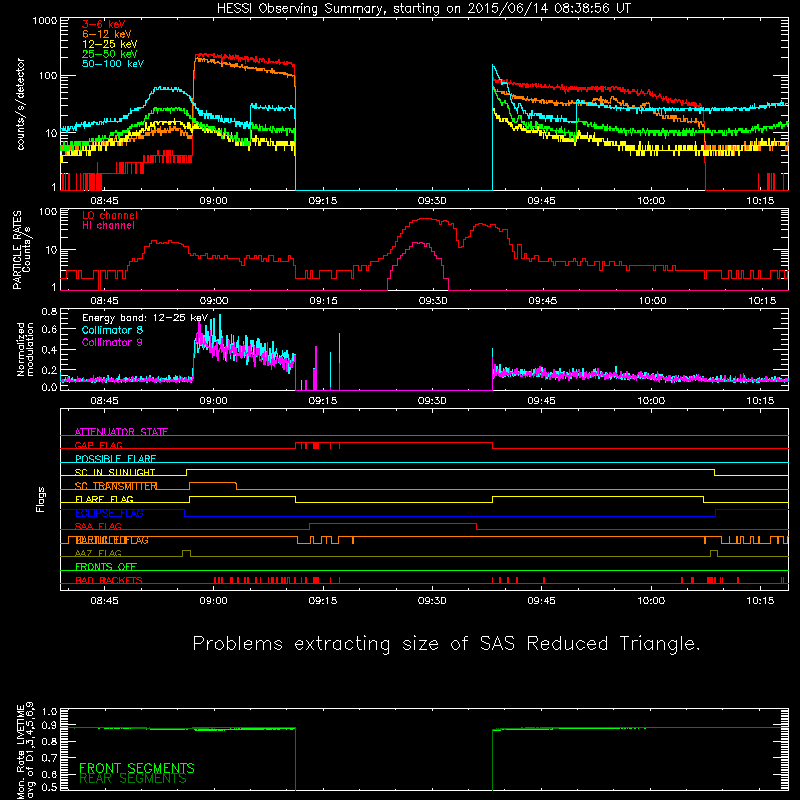The height and width of the screenshot is (800, 800).
Task: Click the 09:45 label under particle rates panel
Action: tap(543, 301)
